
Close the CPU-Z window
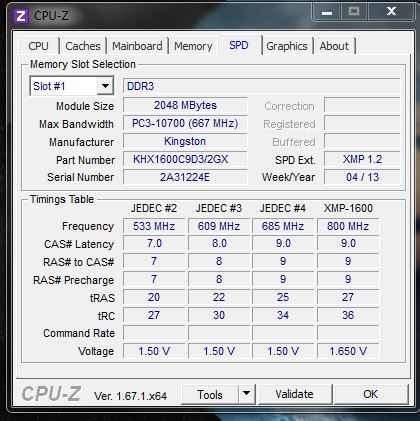(391, 12)
